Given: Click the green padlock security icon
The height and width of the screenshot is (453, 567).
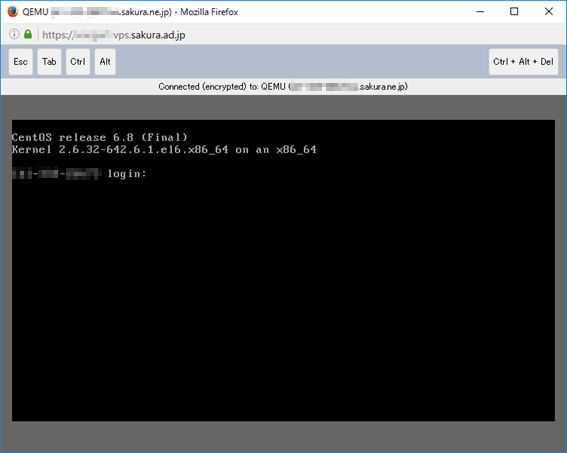Looking at the screenshot, I should point(28,34).
